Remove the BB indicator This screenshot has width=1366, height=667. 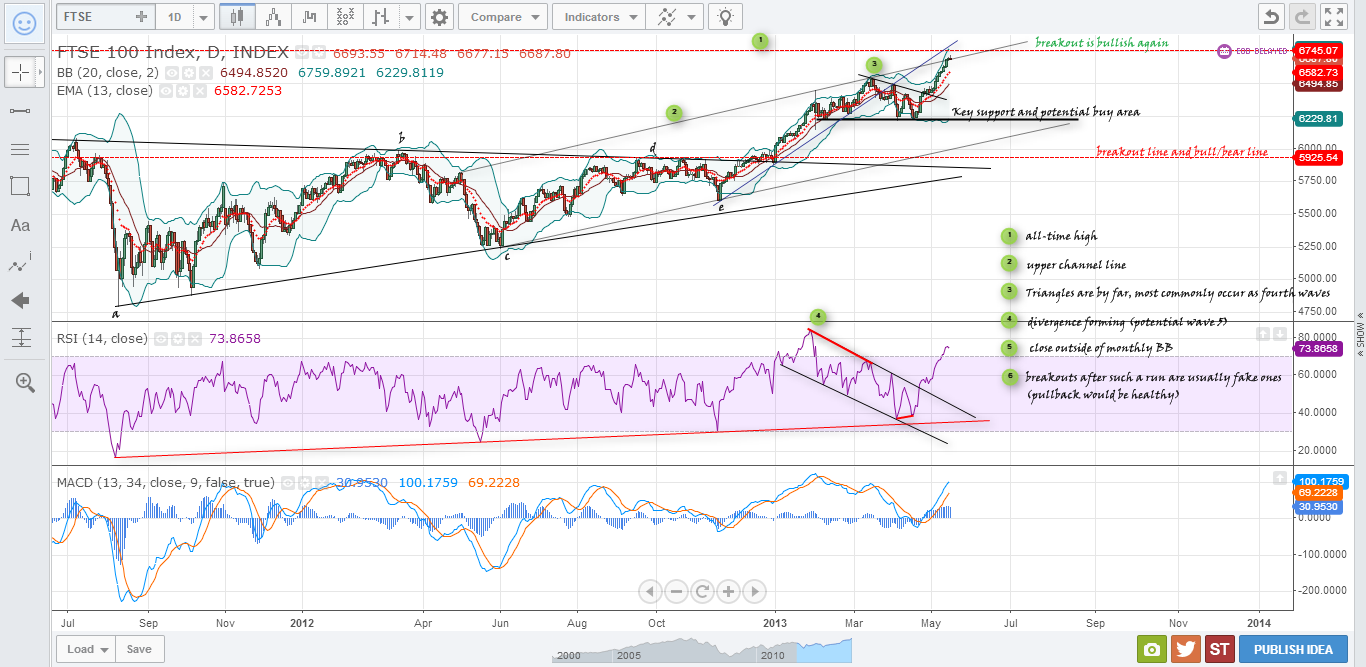206,72
